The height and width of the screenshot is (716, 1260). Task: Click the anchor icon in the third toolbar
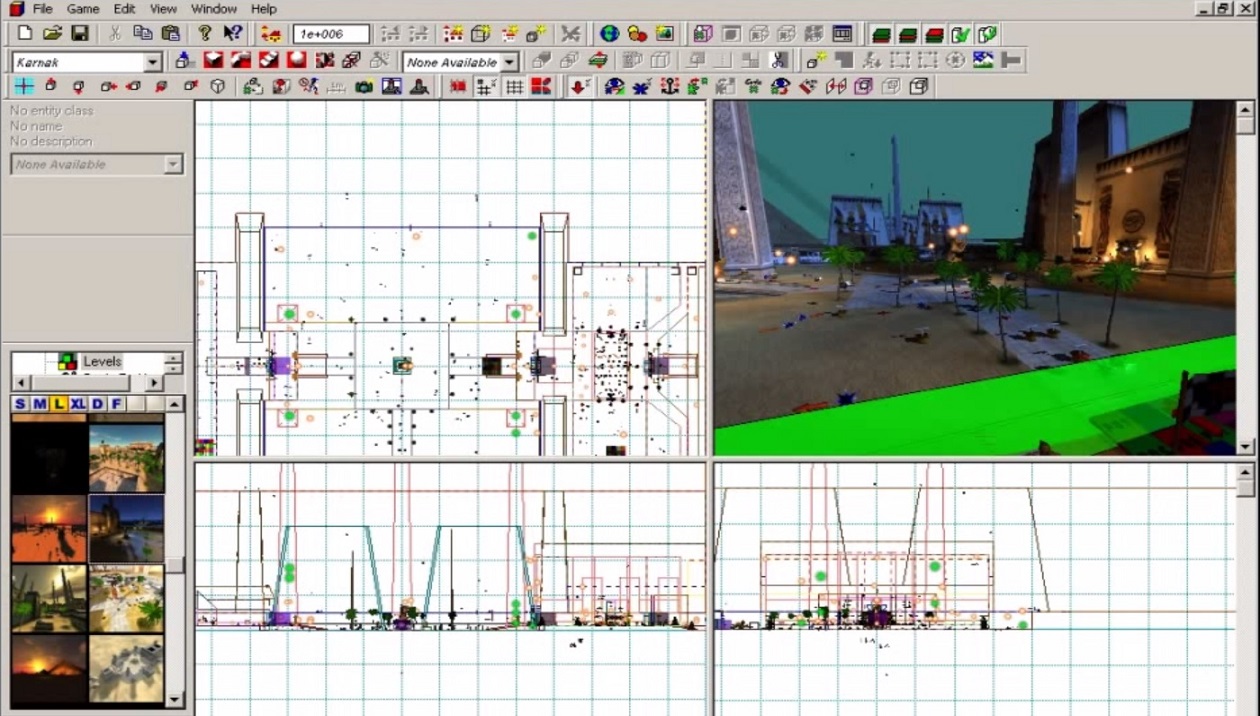tap(669, 87)
